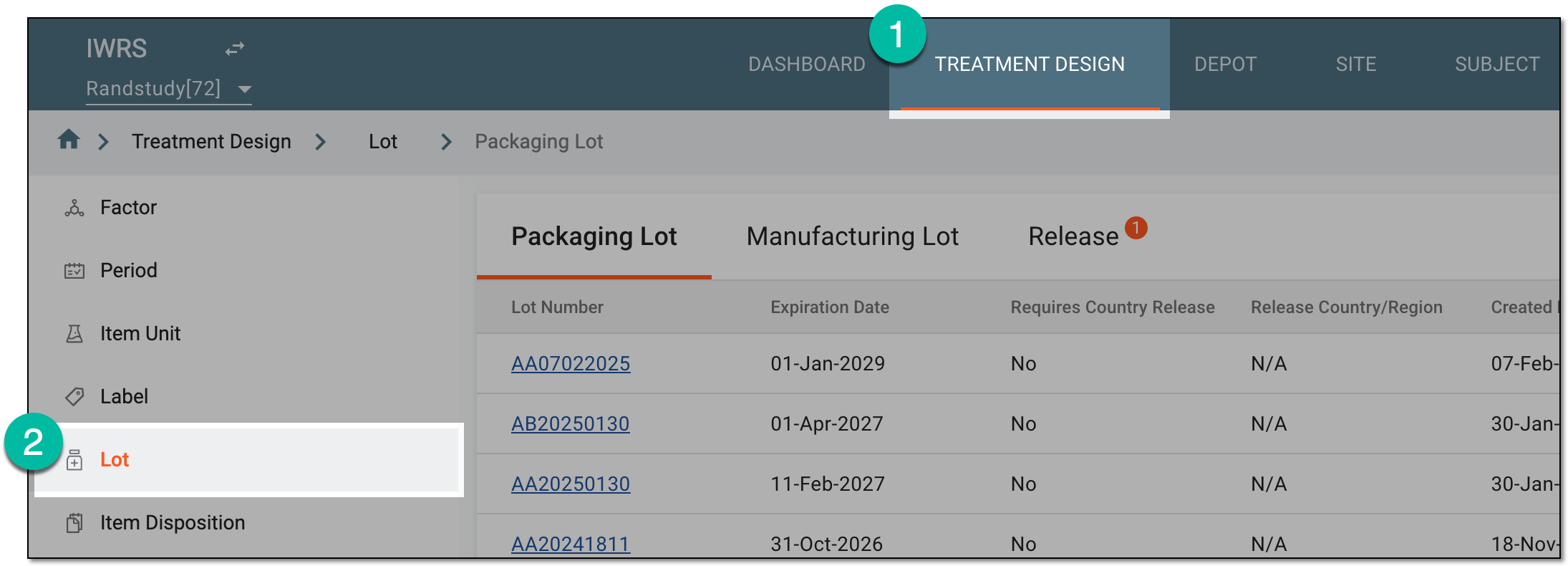Screen dimensions: 1568x566
Task: Click the home icon in breadcrumb
Action: (69, 139)
